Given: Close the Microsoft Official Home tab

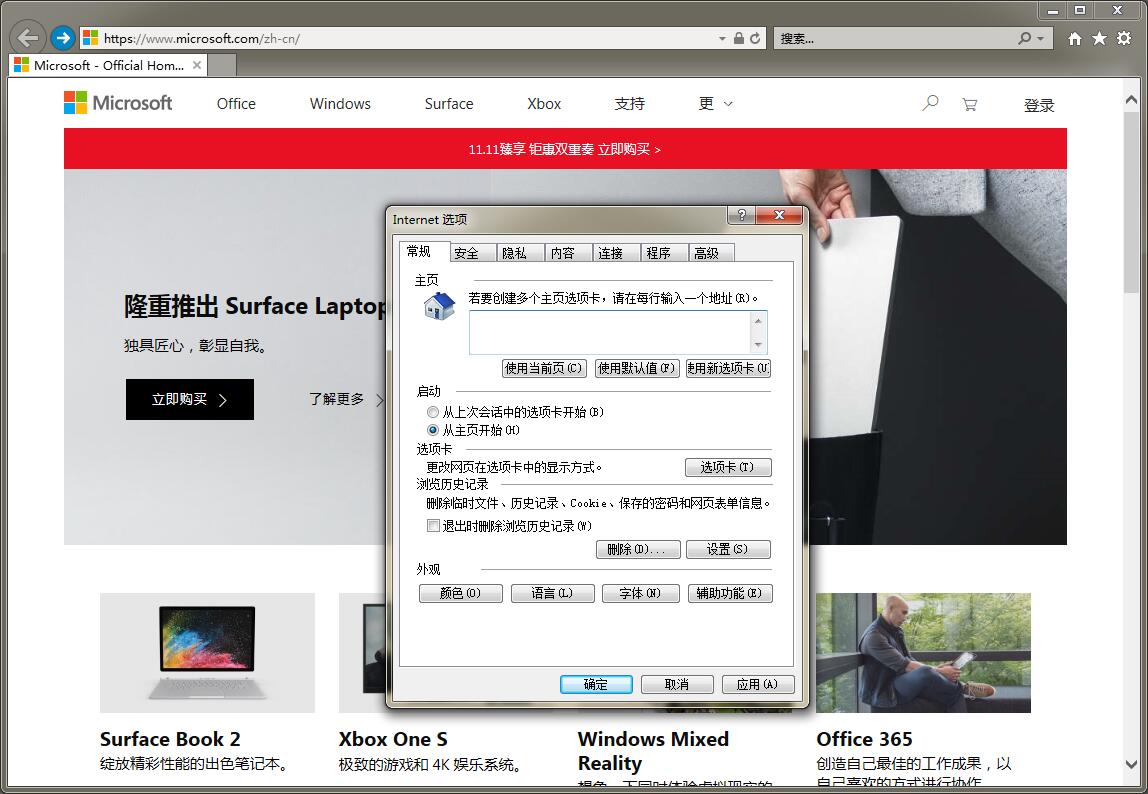Looking at the screenshot, I should (196, 65).
